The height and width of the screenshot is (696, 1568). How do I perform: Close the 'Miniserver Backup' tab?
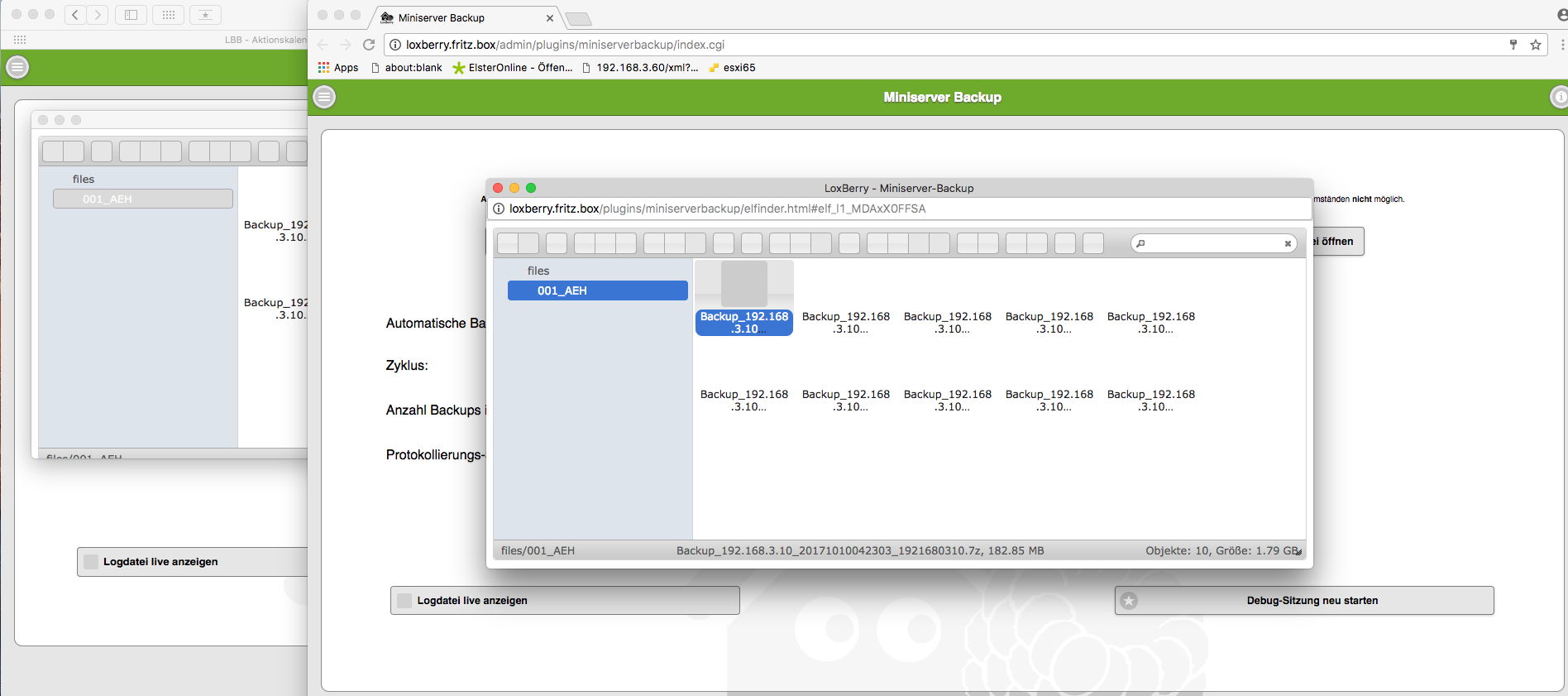(550, 18)
